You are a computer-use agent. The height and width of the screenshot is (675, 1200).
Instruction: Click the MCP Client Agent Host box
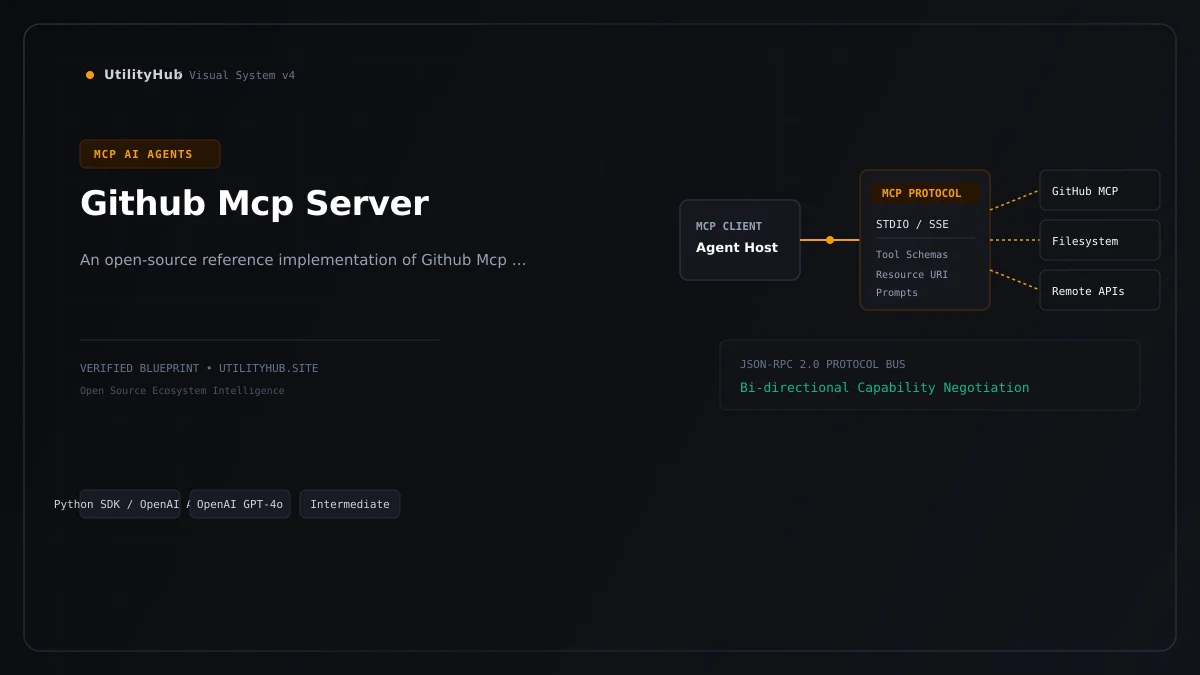pyautogui.click(x=740, y=240)
